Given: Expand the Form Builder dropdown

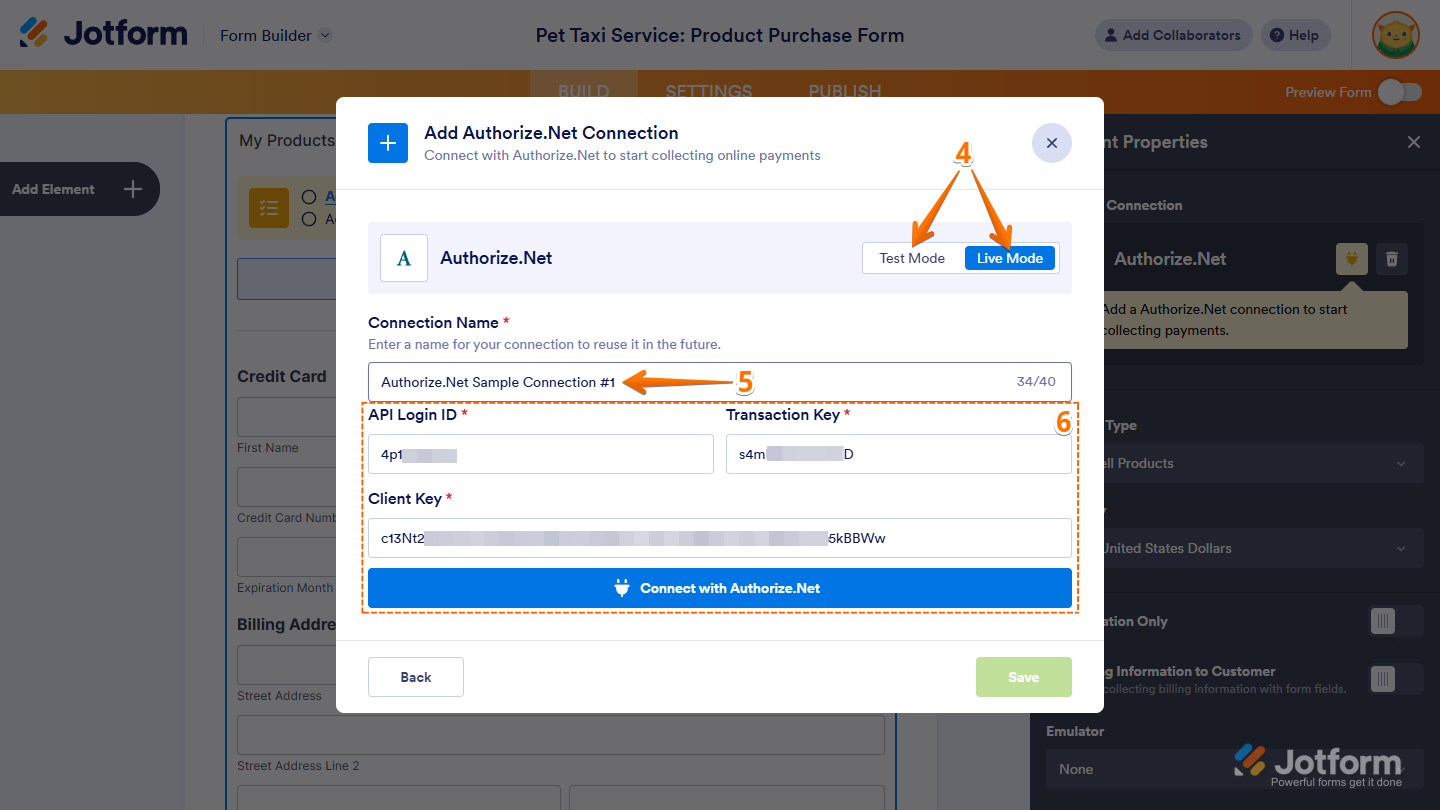Looking at the screenshot, I should point(324,35).
